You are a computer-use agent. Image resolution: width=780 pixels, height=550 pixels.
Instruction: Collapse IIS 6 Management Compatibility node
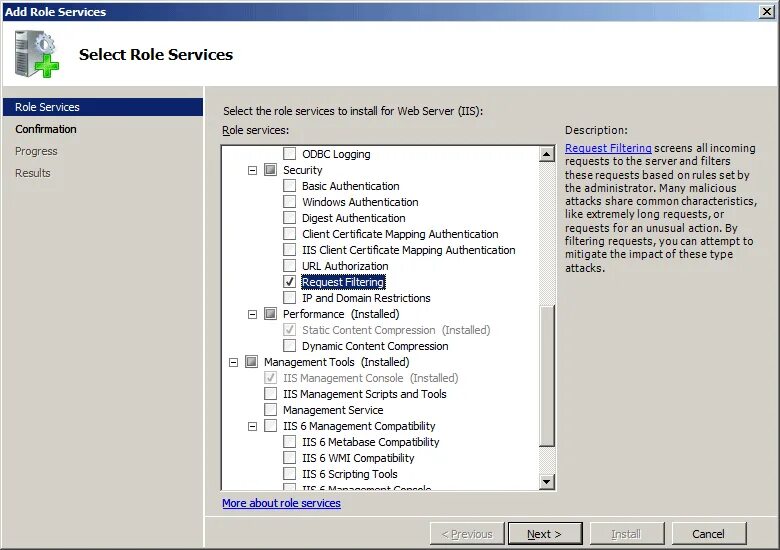click(x=253, y=427)
